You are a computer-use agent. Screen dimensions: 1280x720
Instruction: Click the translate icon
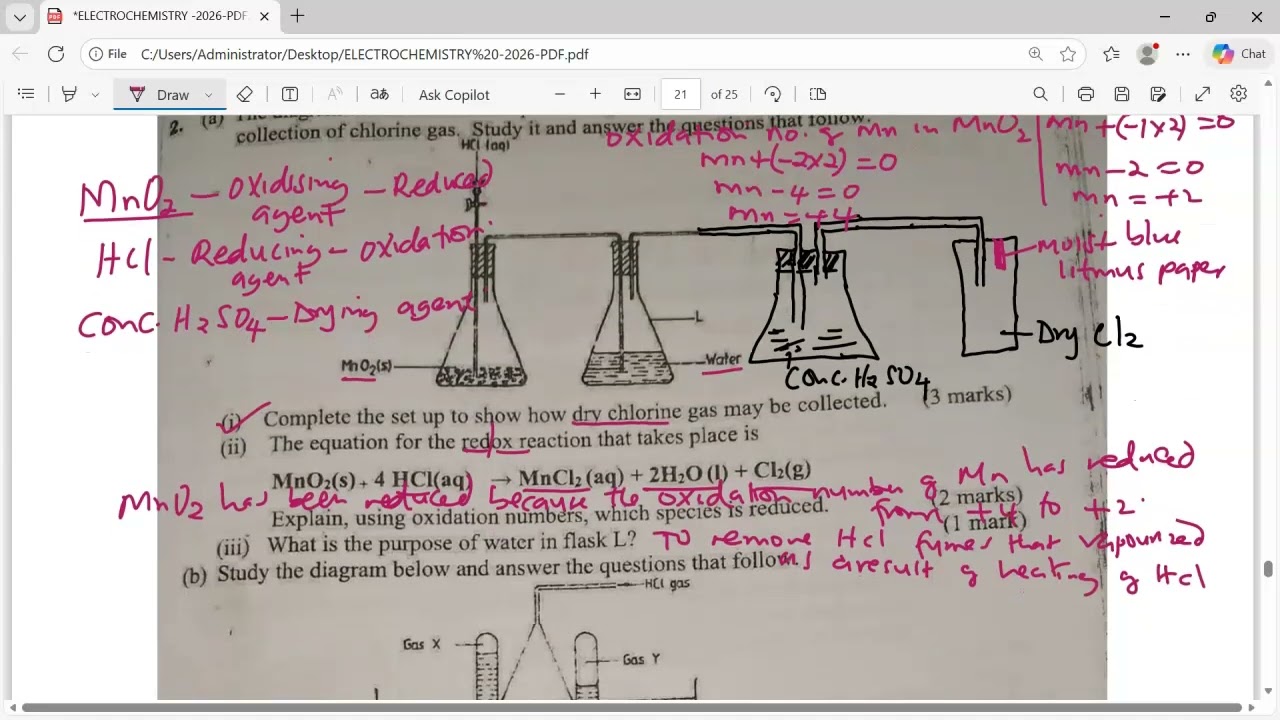(x=379, y=94)
